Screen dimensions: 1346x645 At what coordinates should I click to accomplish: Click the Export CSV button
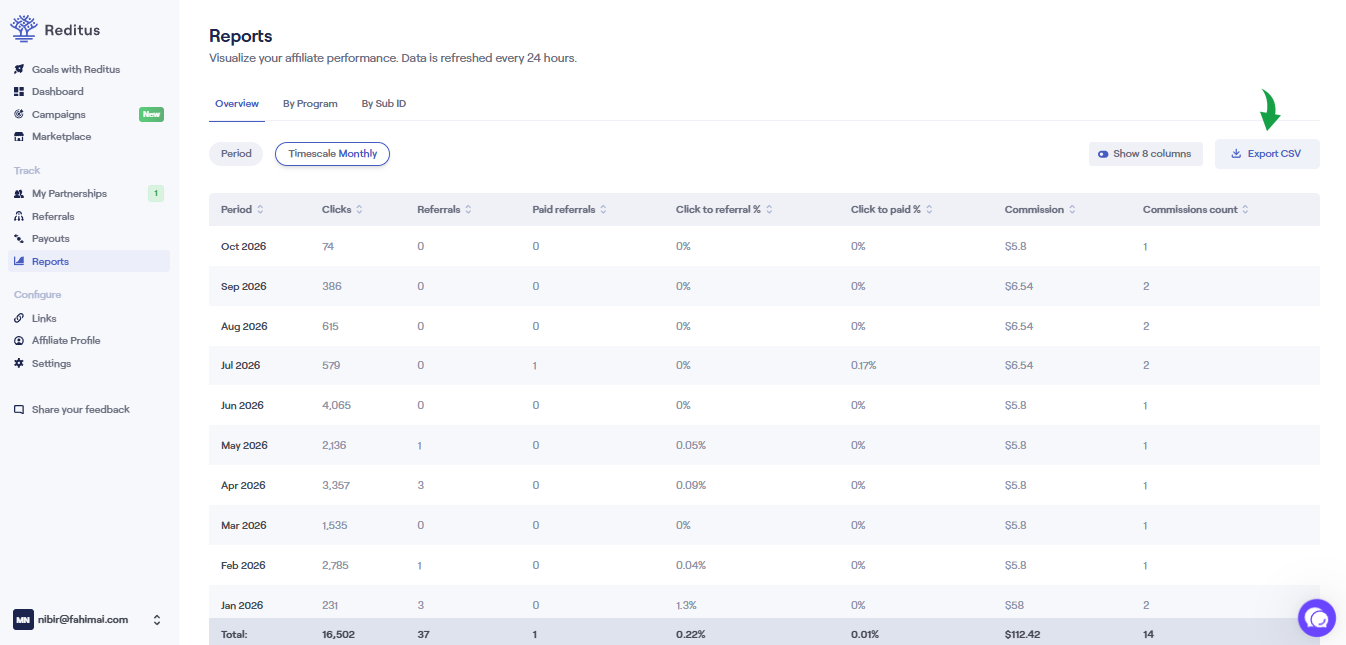pyautogui.click(x=1267, y=154)
